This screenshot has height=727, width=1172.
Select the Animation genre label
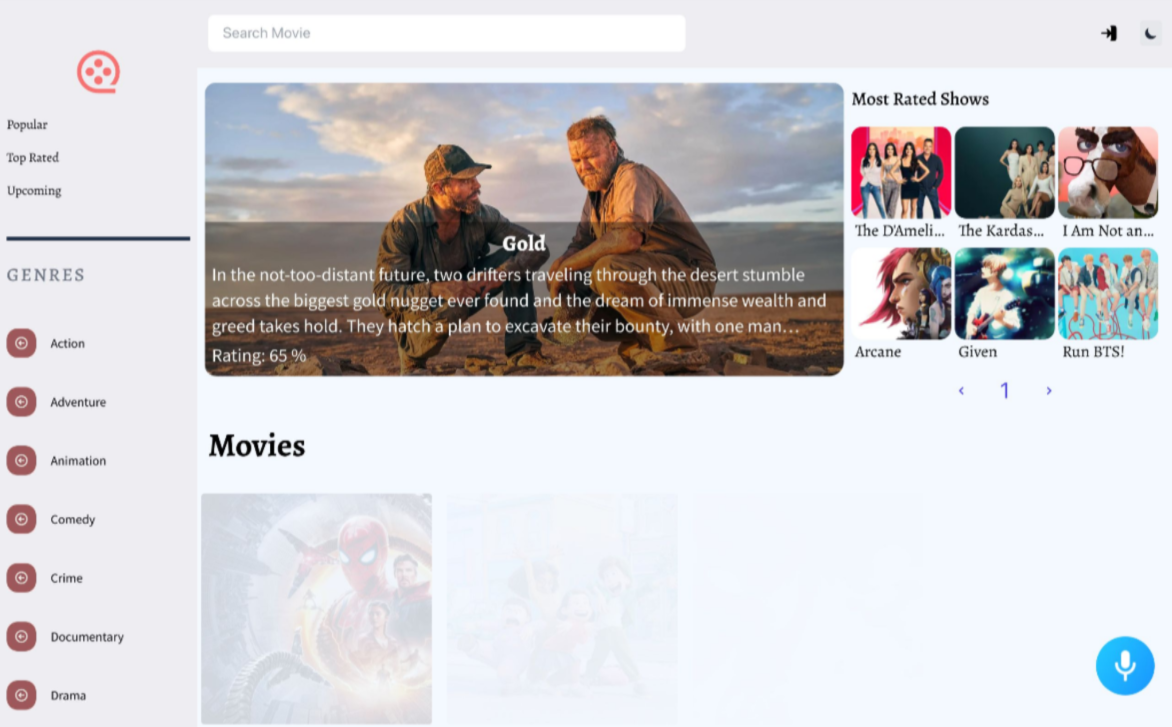78,461
